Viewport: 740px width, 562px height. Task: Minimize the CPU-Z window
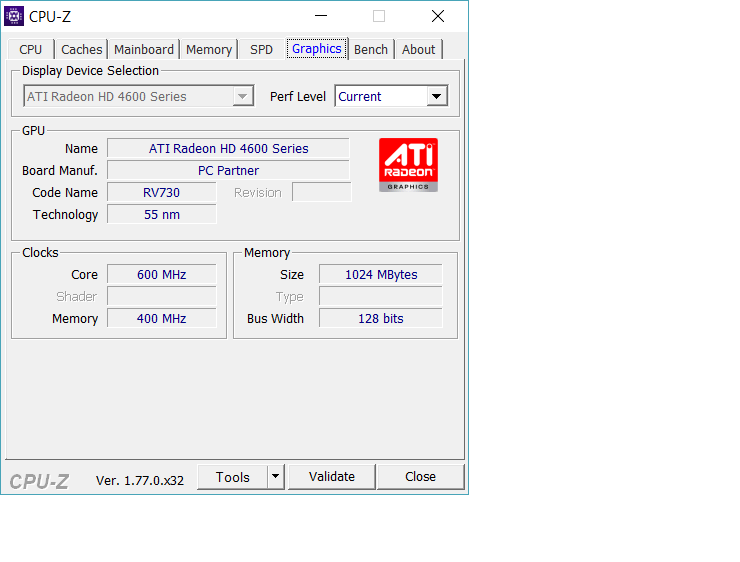coord(321,16)
